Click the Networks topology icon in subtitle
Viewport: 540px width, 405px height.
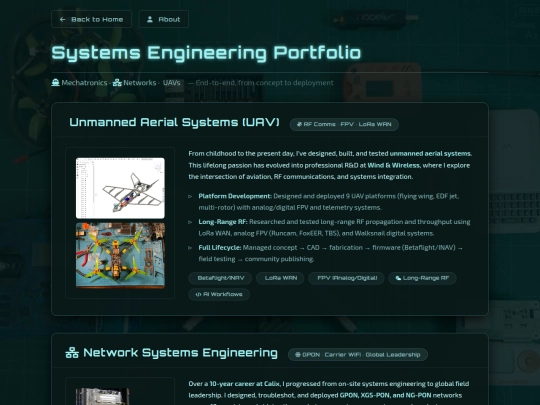click(117, 83)
